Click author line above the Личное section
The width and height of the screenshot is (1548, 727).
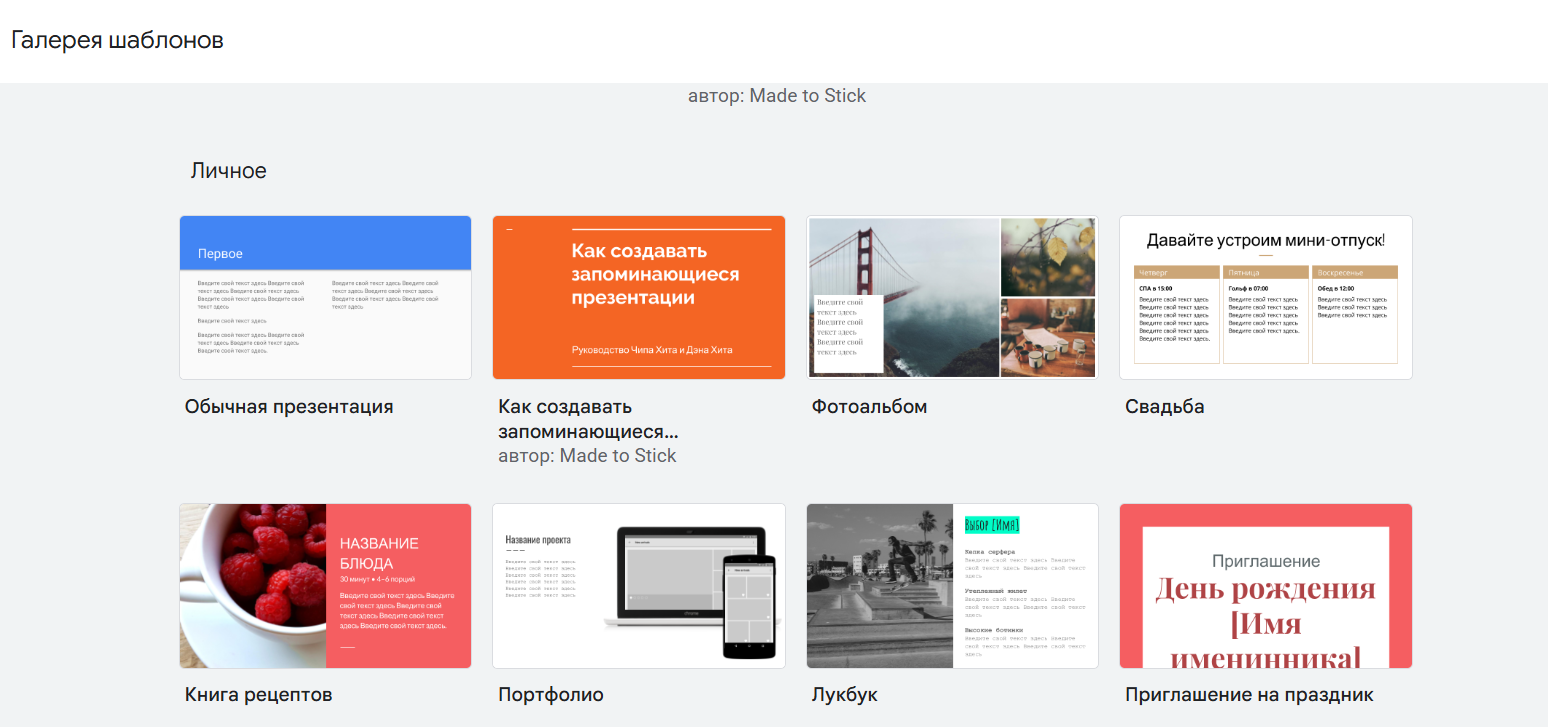coord(776,96)
